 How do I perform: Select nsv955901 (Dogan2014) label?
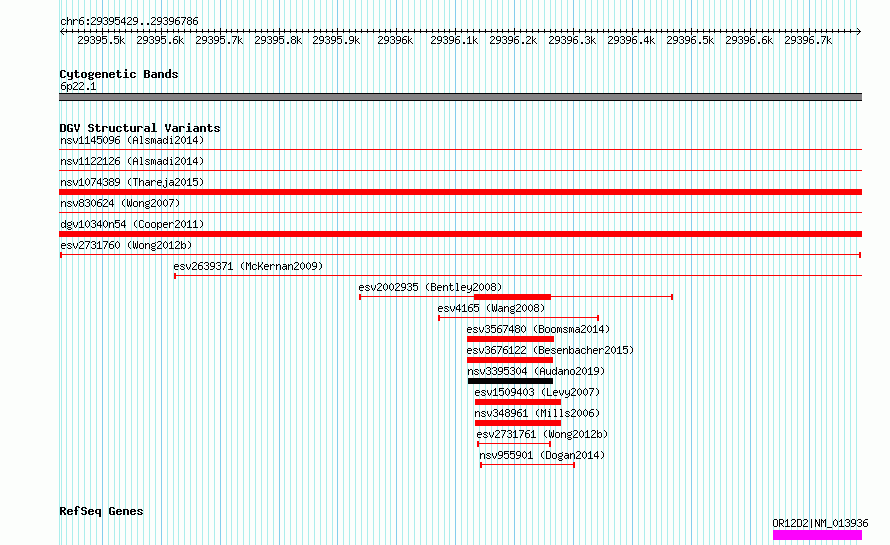tap(542, 455)
